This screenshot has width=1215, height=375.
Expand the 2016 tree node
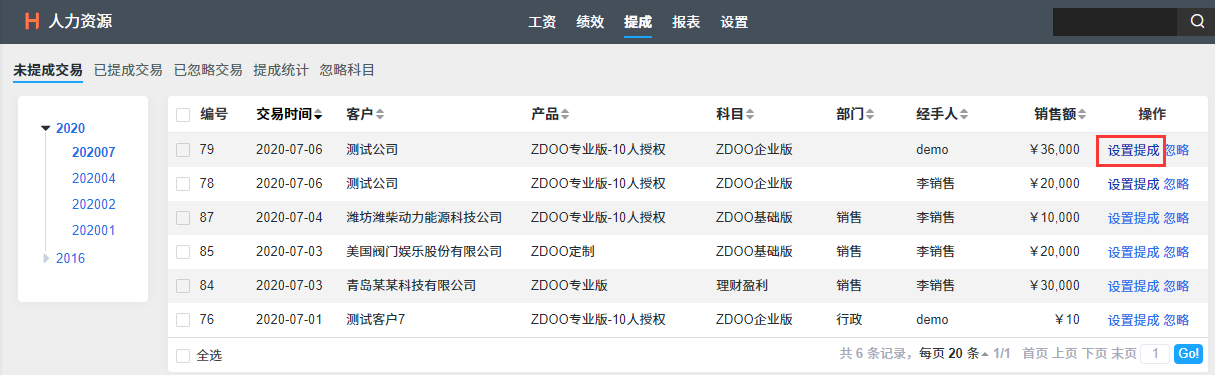(x=45, y=258)
